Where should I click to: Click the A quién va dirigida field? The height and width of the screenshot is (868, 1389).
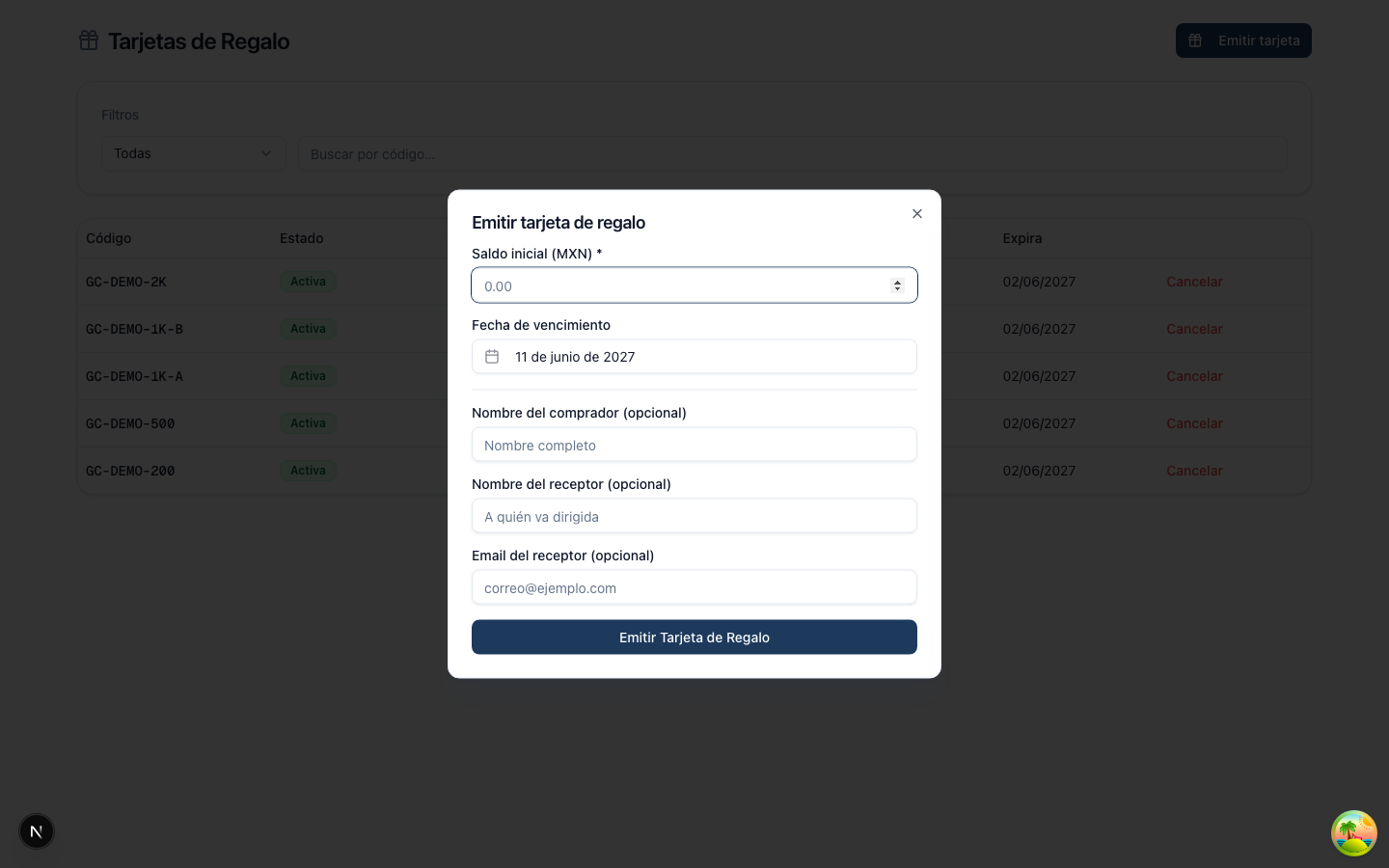click(x=694, y=516)
